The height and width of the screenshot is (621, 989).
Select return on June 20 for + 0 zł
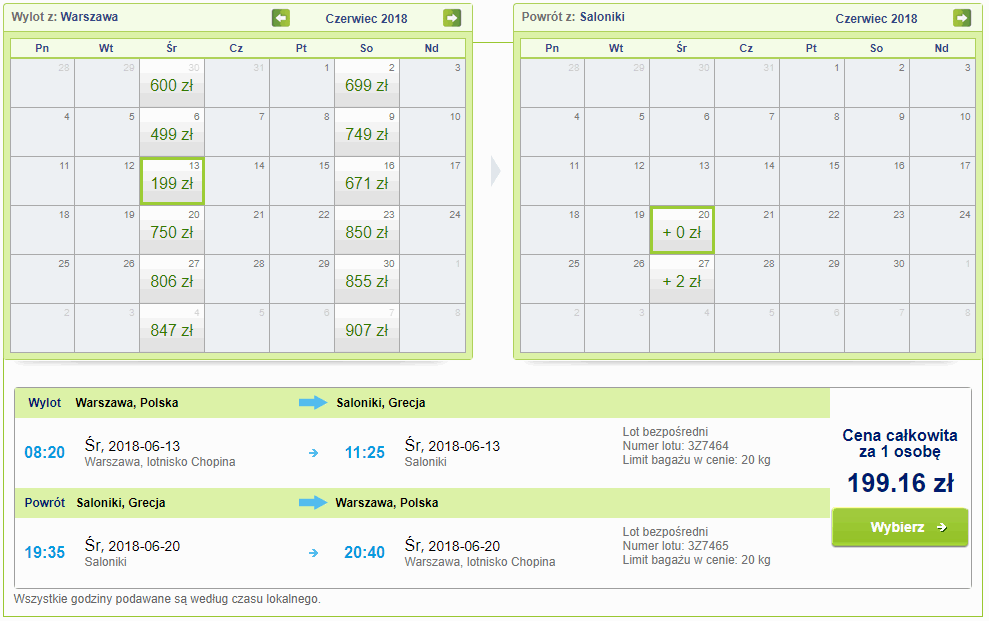[x=682, y=231]
